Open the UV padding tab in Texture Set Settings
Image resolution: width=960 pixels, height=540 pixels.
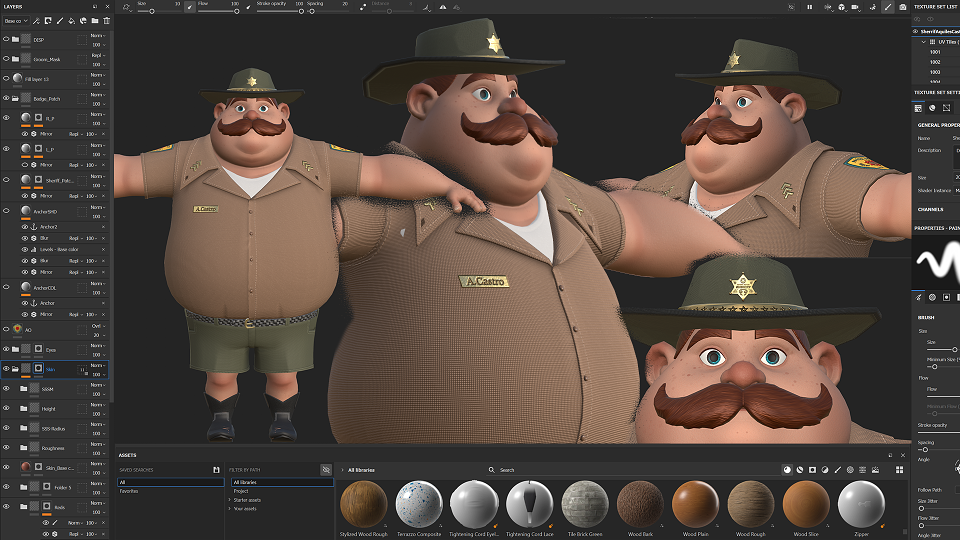(x=947, y=108)
